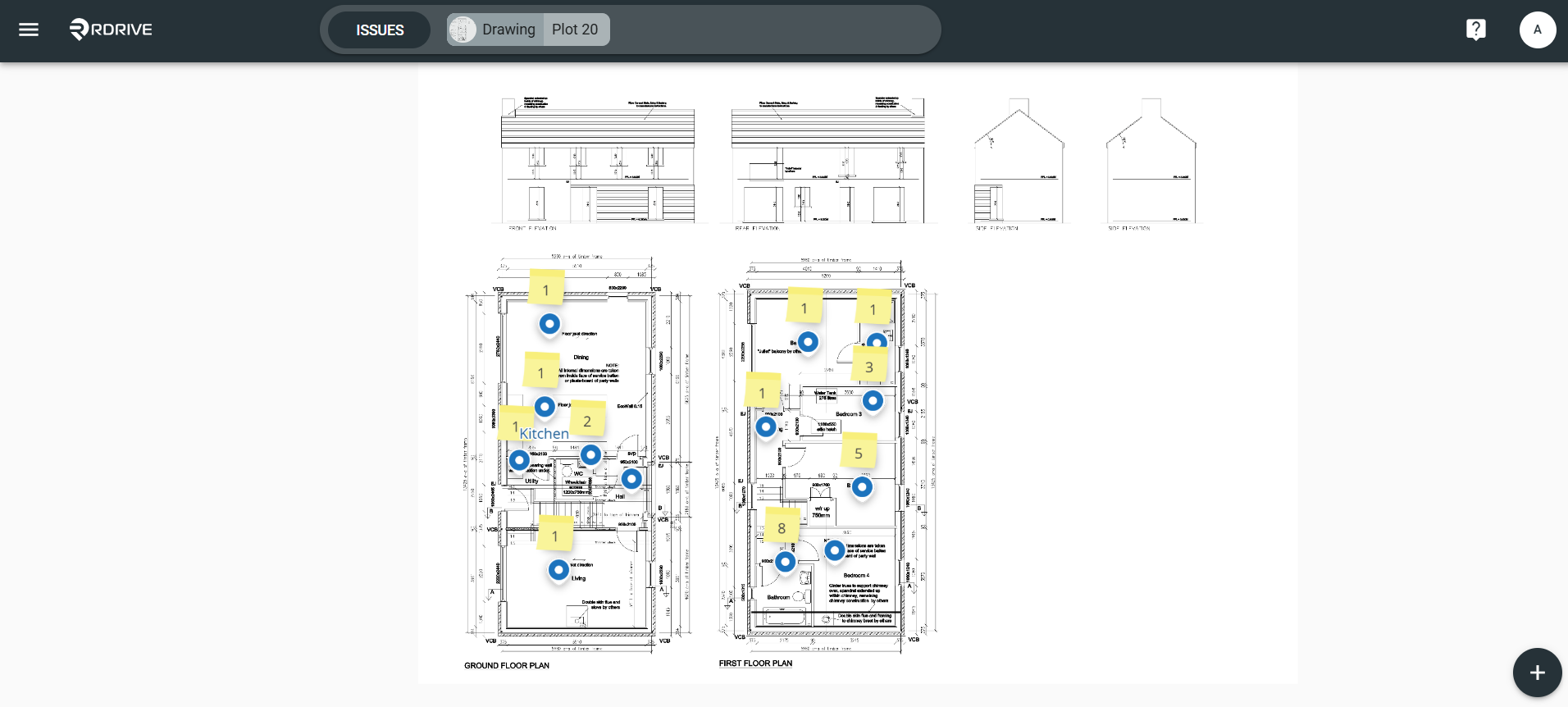Open the sticky note numbered 8
The width and height of the screenshot is (1568, 707).
coord(782,526)
